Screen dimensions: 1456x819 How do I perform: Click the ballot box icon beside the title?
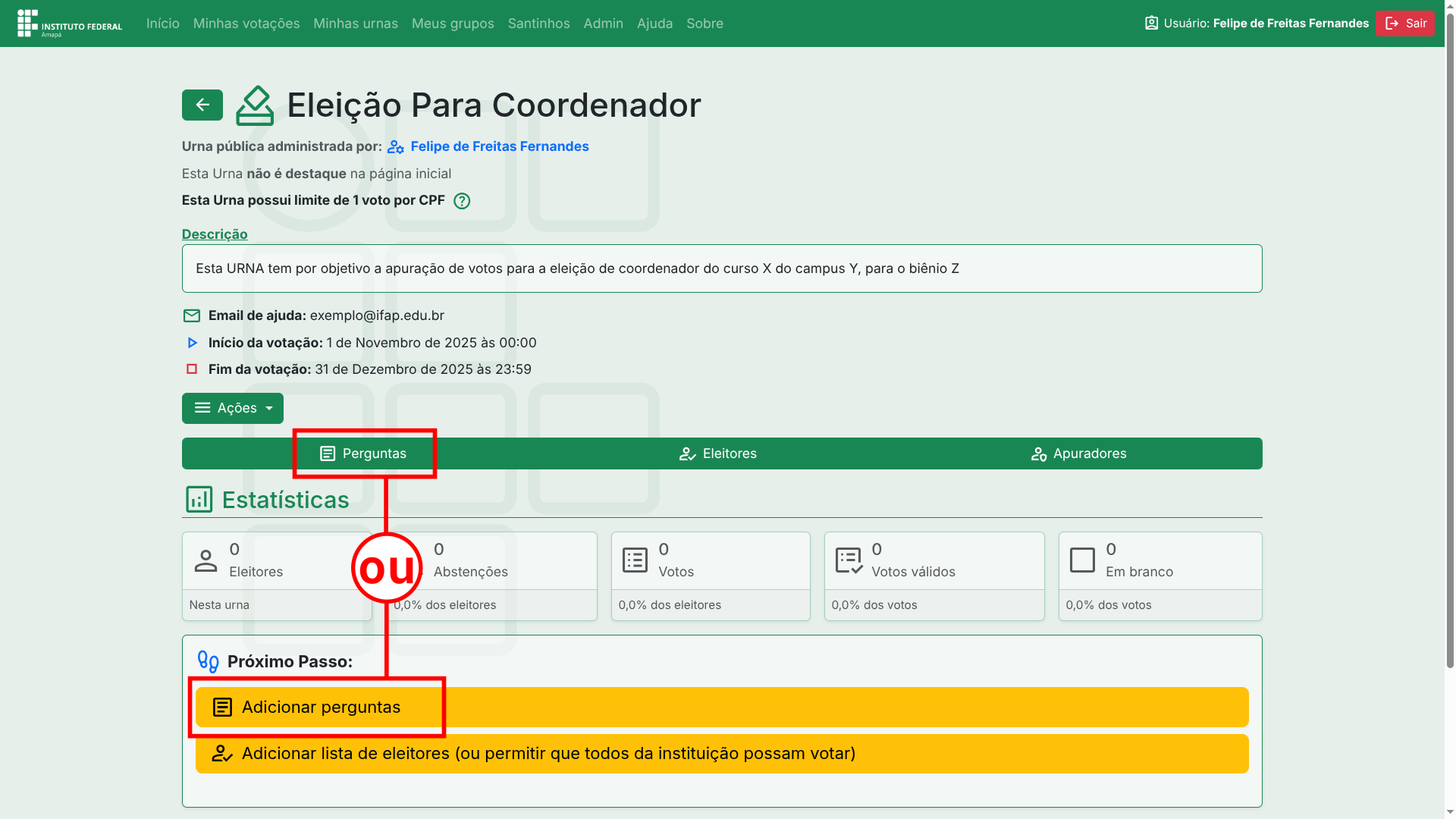pos(255,105)
